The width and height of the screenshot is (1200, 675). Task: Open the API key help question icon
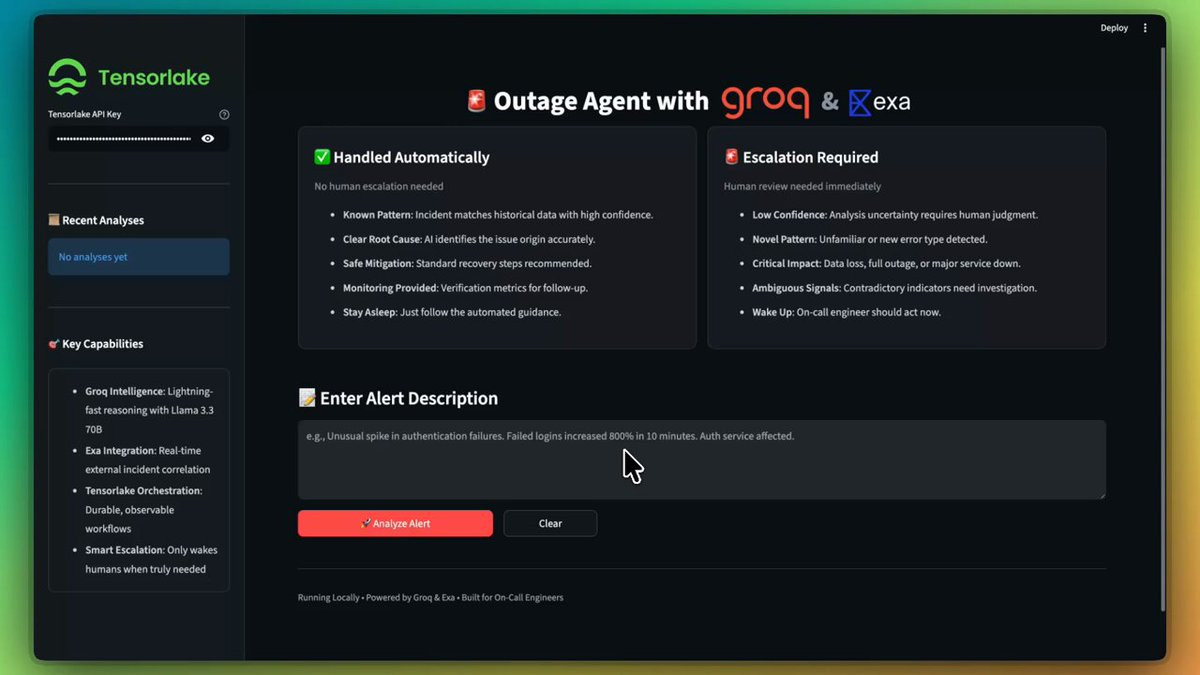224,115
